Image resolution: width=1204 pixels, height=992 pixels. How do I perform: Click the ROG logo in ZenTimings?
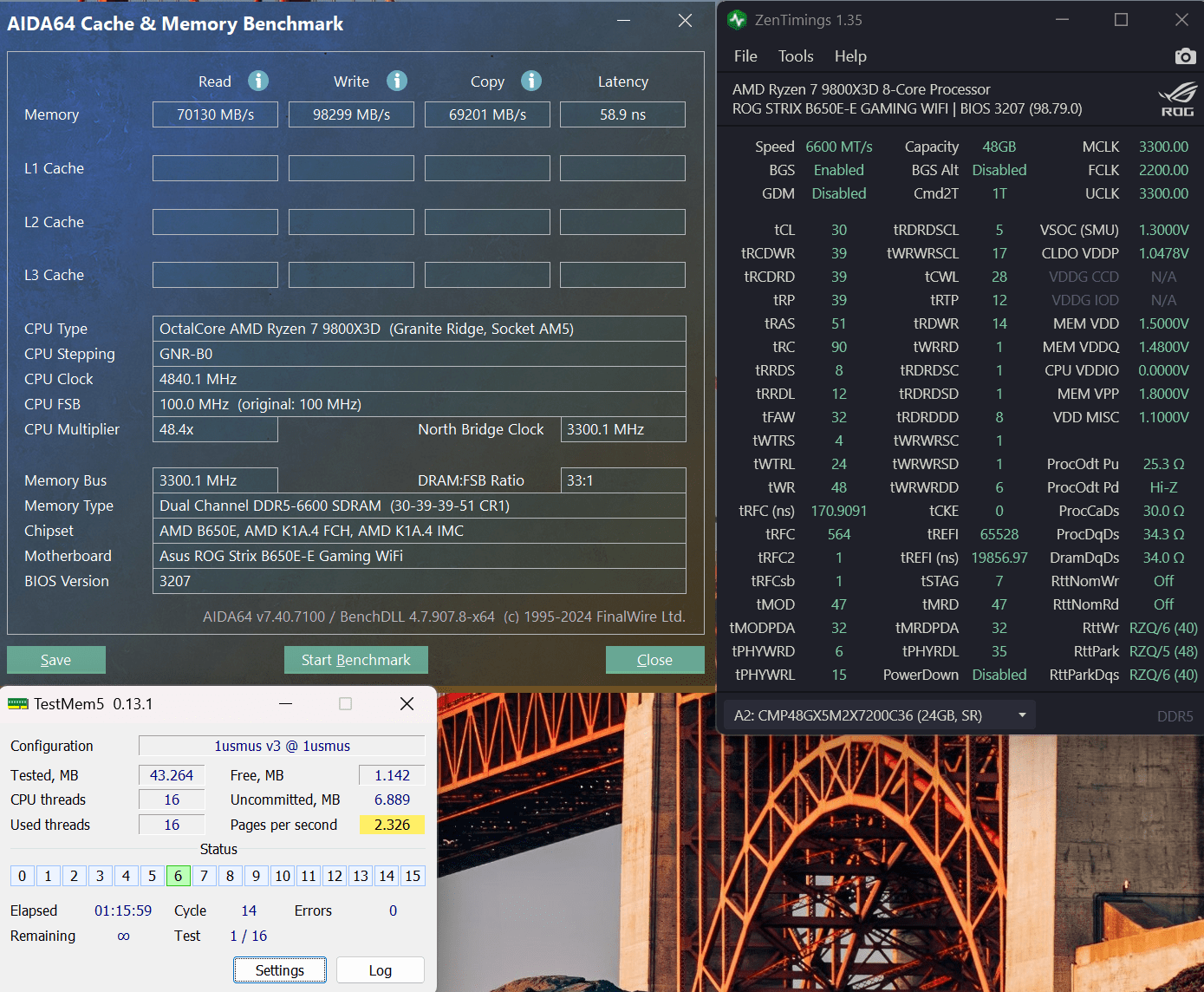1177,99
